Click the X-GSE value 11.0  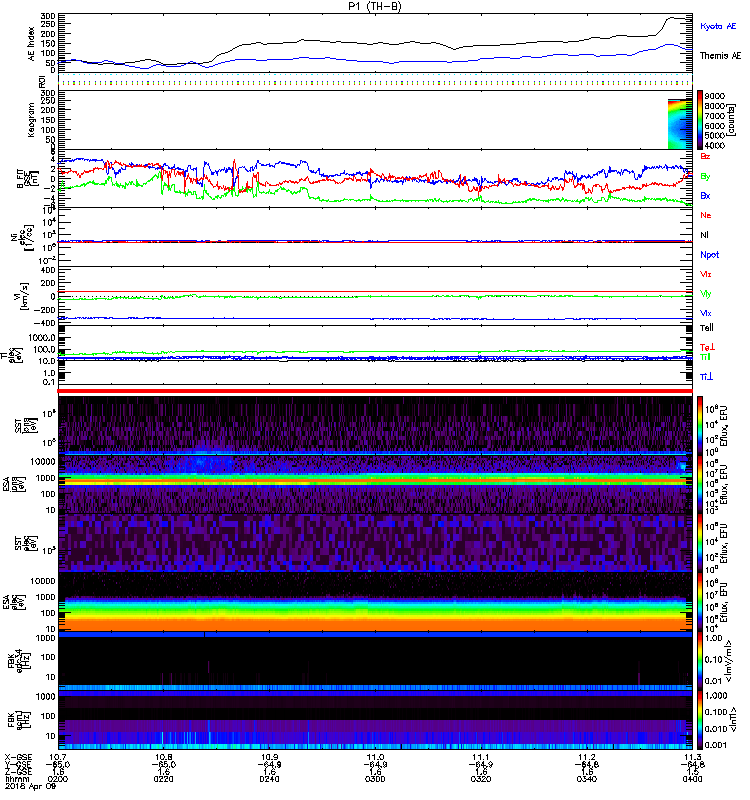point(375,757)
